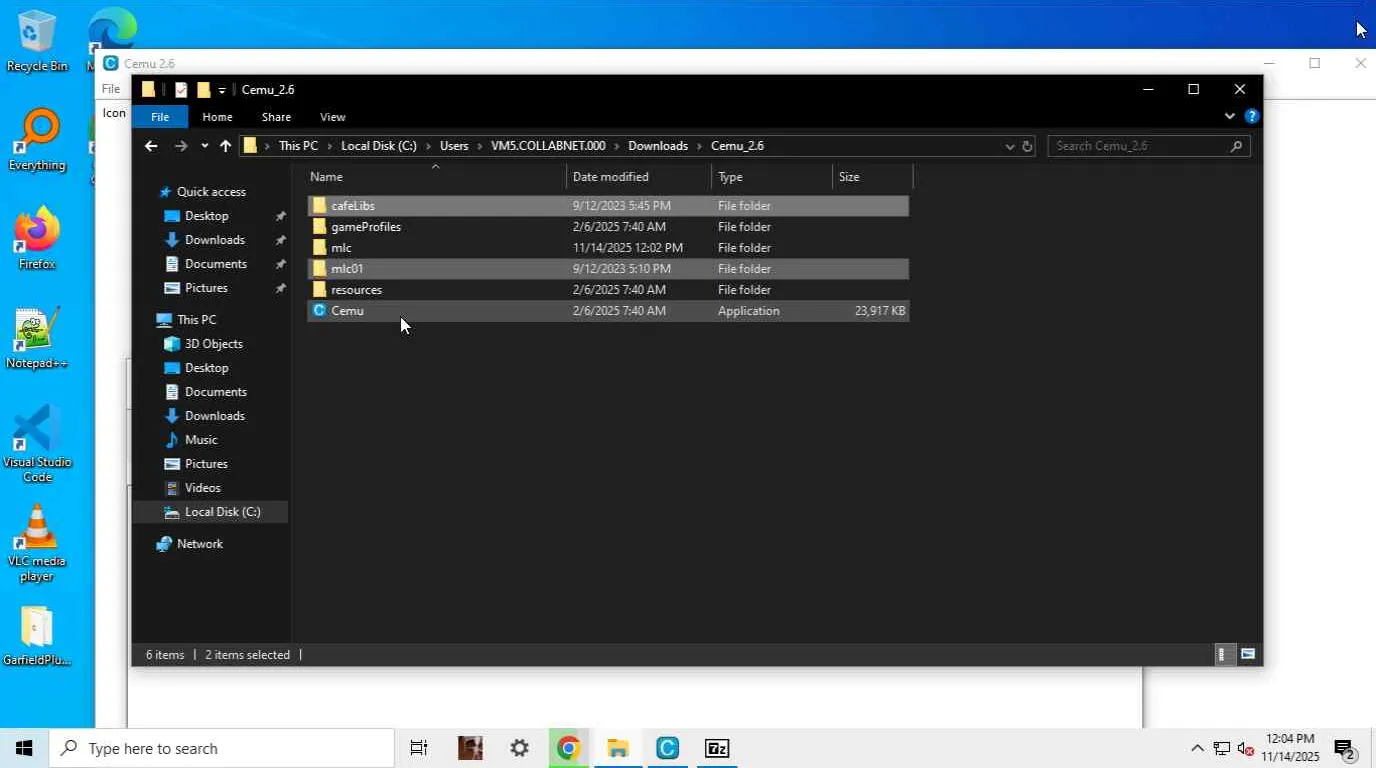1376x768 pixels.
Task: Click the File Explorer taskbar icon
Action: [618, 748]
